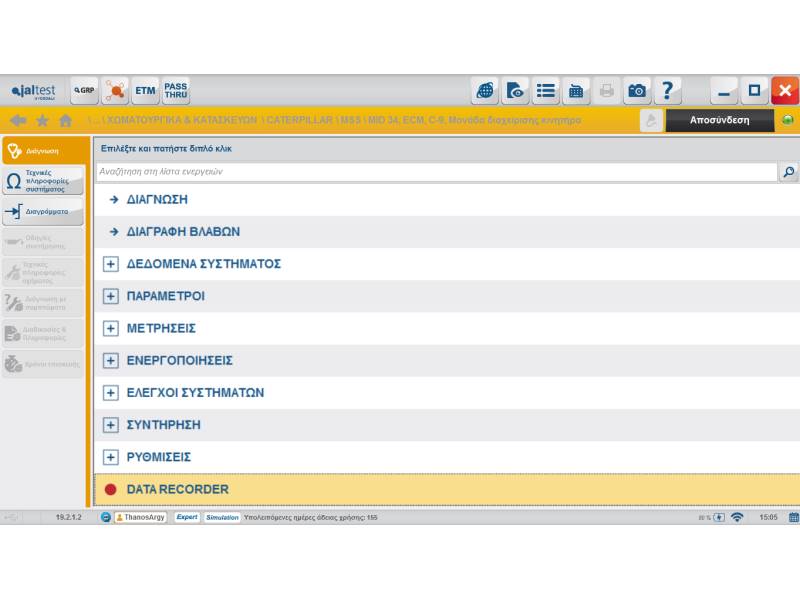800x600 pixels.
Task: Select ΔΙΑΓΡΑΦΗ ΒΛΑΒΩΝ list entry
Action: [183, 232]
